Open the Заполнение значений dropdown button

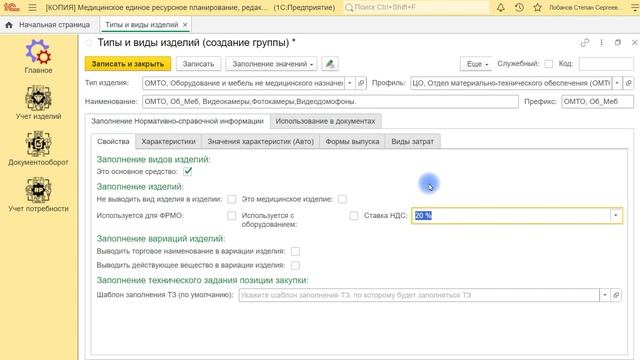(x=271, y=64)
